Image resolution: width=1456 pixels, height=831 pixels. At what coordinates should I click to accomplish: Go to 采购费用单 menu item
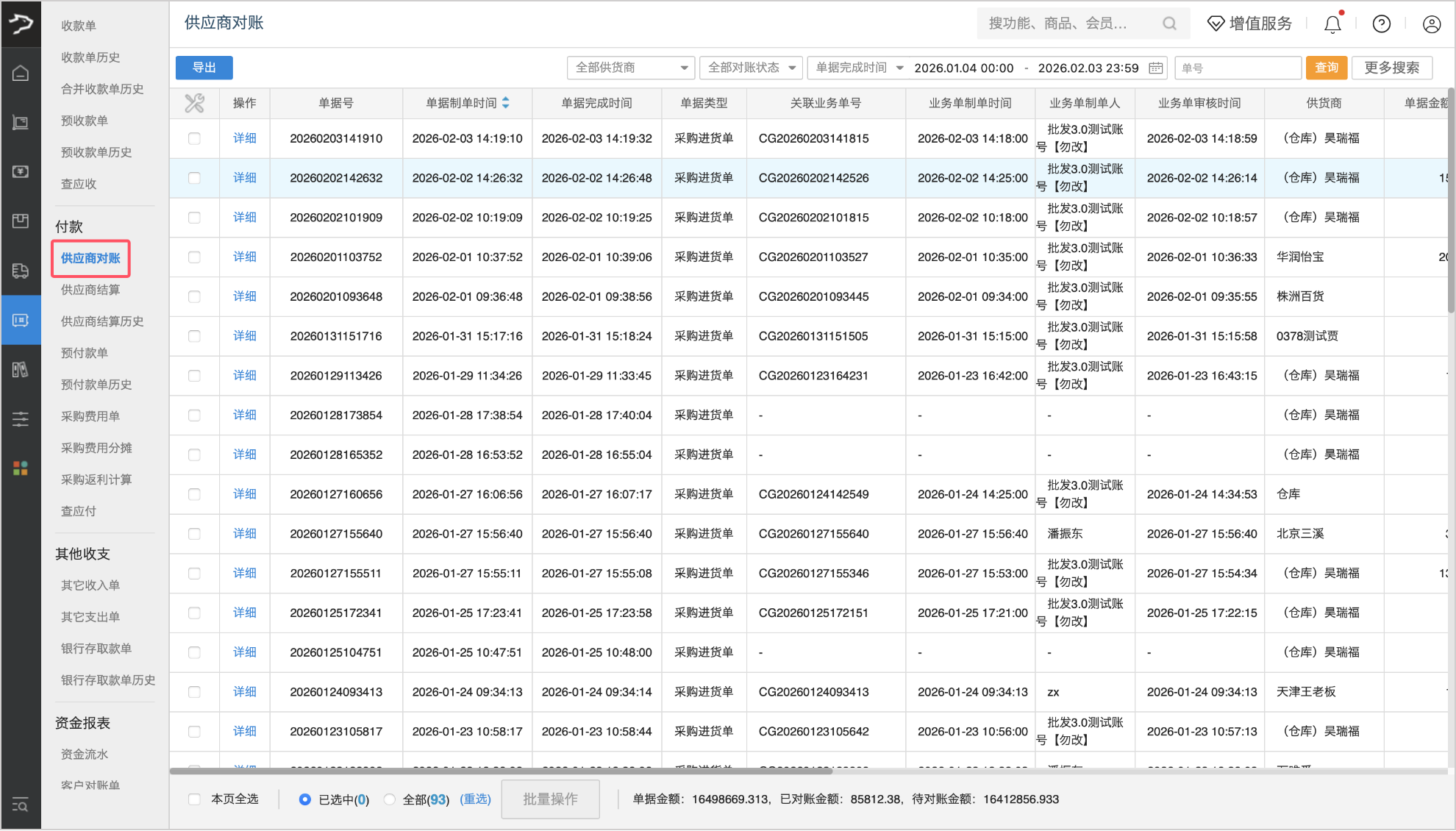pyautogui.click(x=90, y=416)
